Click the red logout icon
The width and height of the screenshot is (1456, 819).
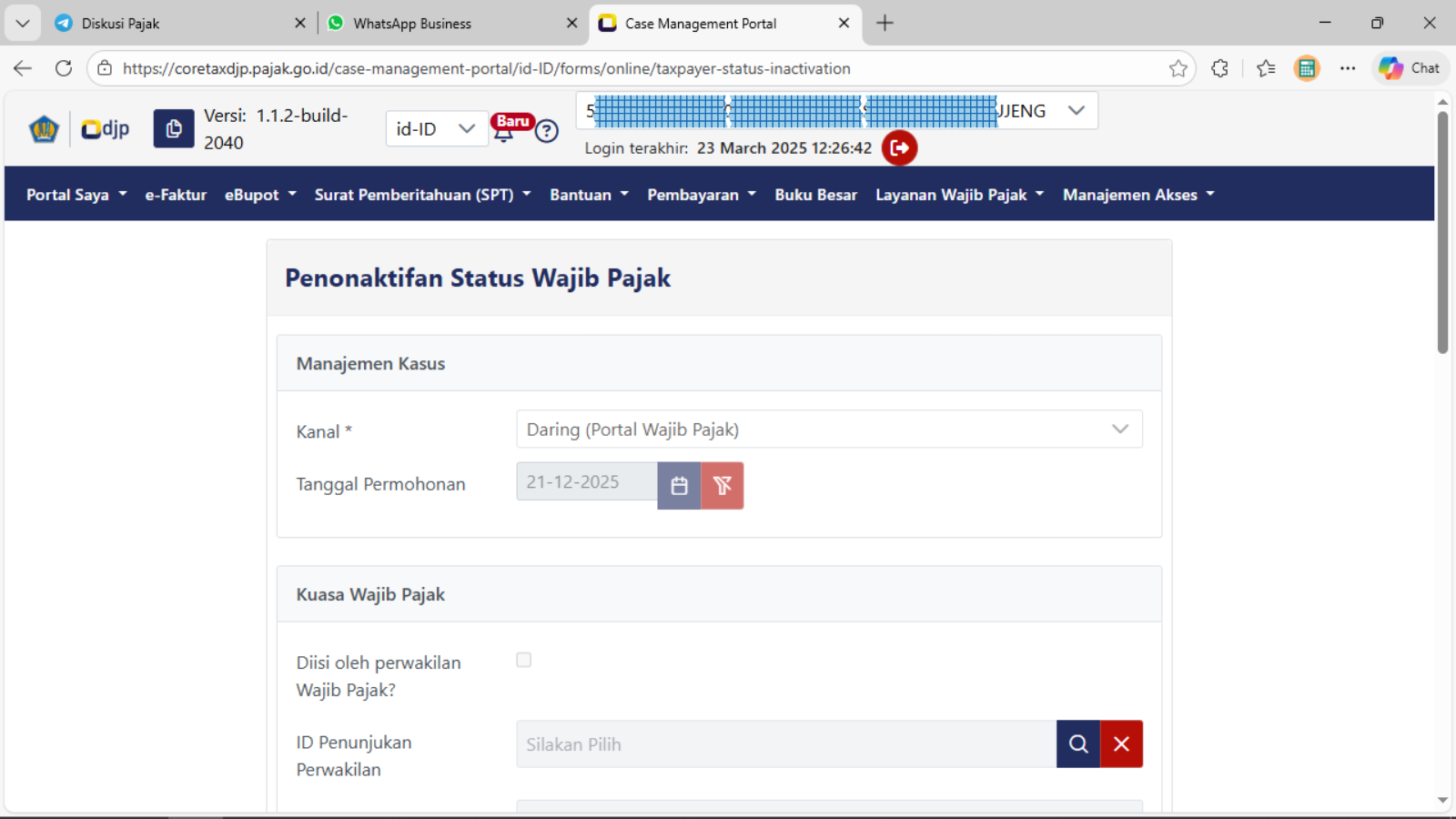899,147
